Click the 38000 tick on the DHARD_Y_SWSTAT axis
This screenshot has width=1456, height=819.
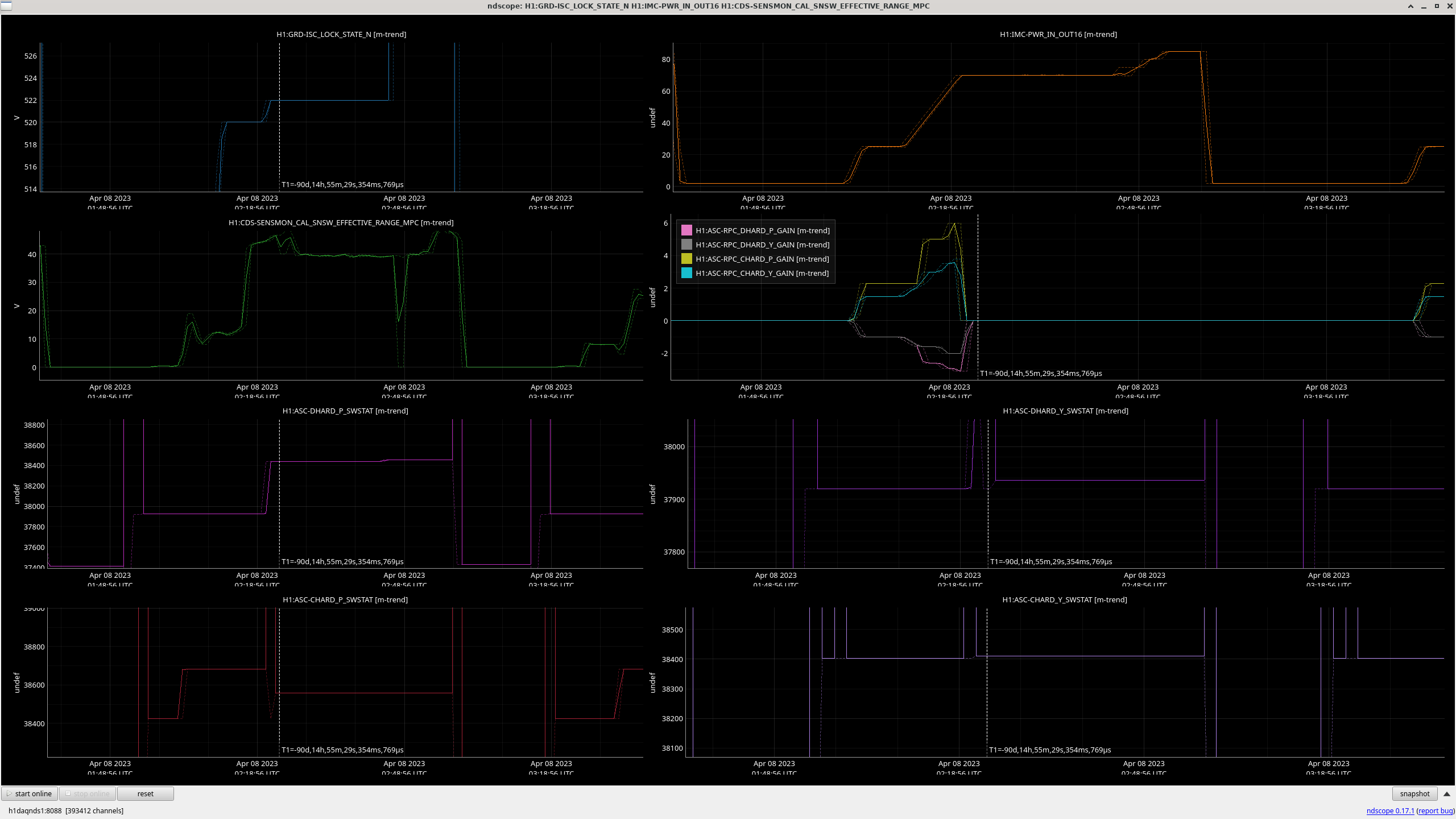[674, 446]
